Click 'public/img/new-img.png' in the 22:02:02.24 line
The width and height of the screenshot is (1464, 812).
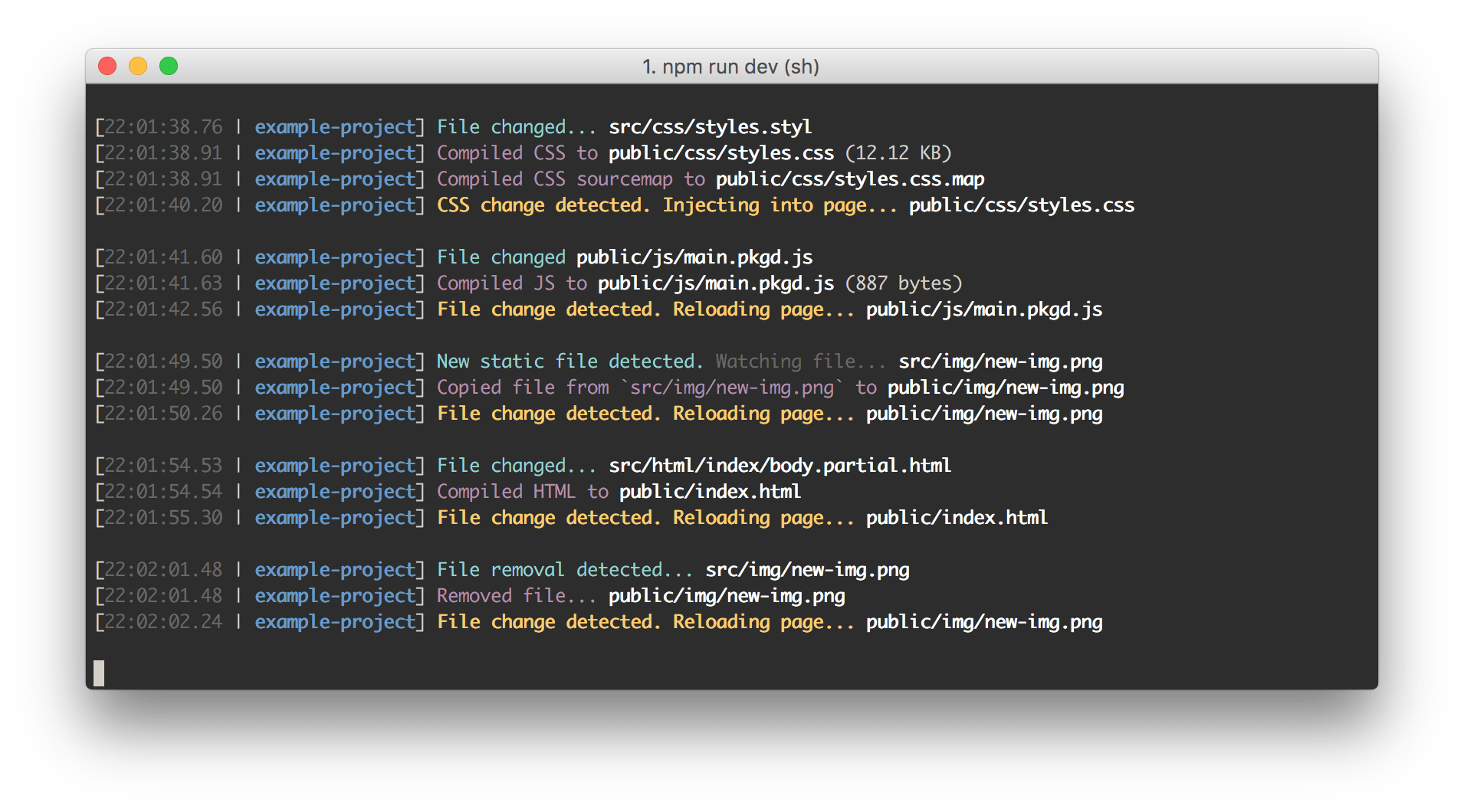pos(984,622)
